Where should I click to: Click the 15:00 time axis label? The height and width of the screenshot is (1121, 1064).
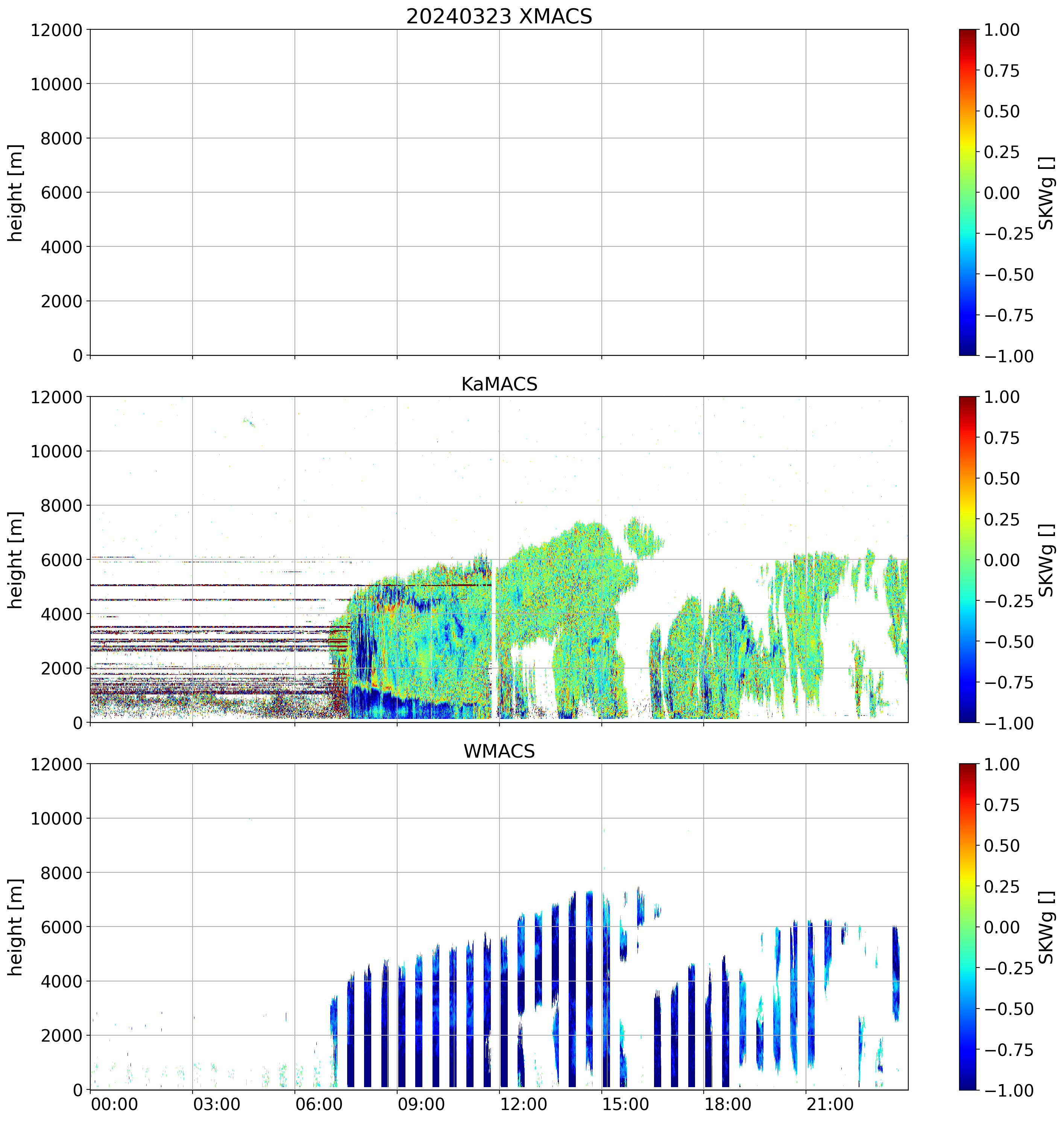[x=625, y=1104]
